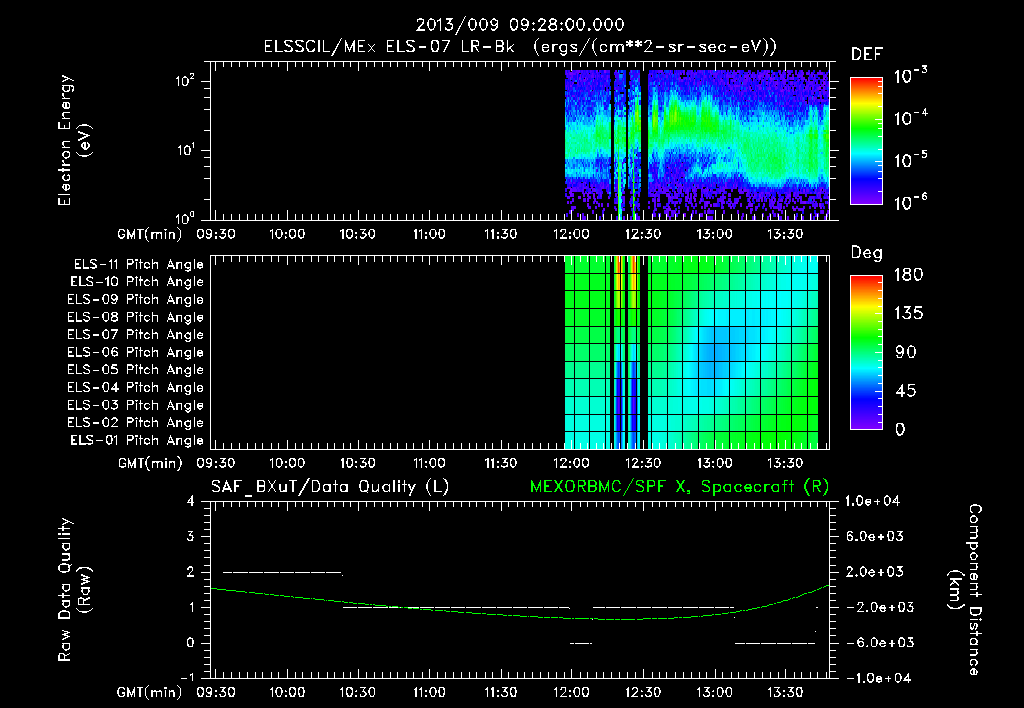Click the 1.0e+04 label on the right axis

coord(872,502)
